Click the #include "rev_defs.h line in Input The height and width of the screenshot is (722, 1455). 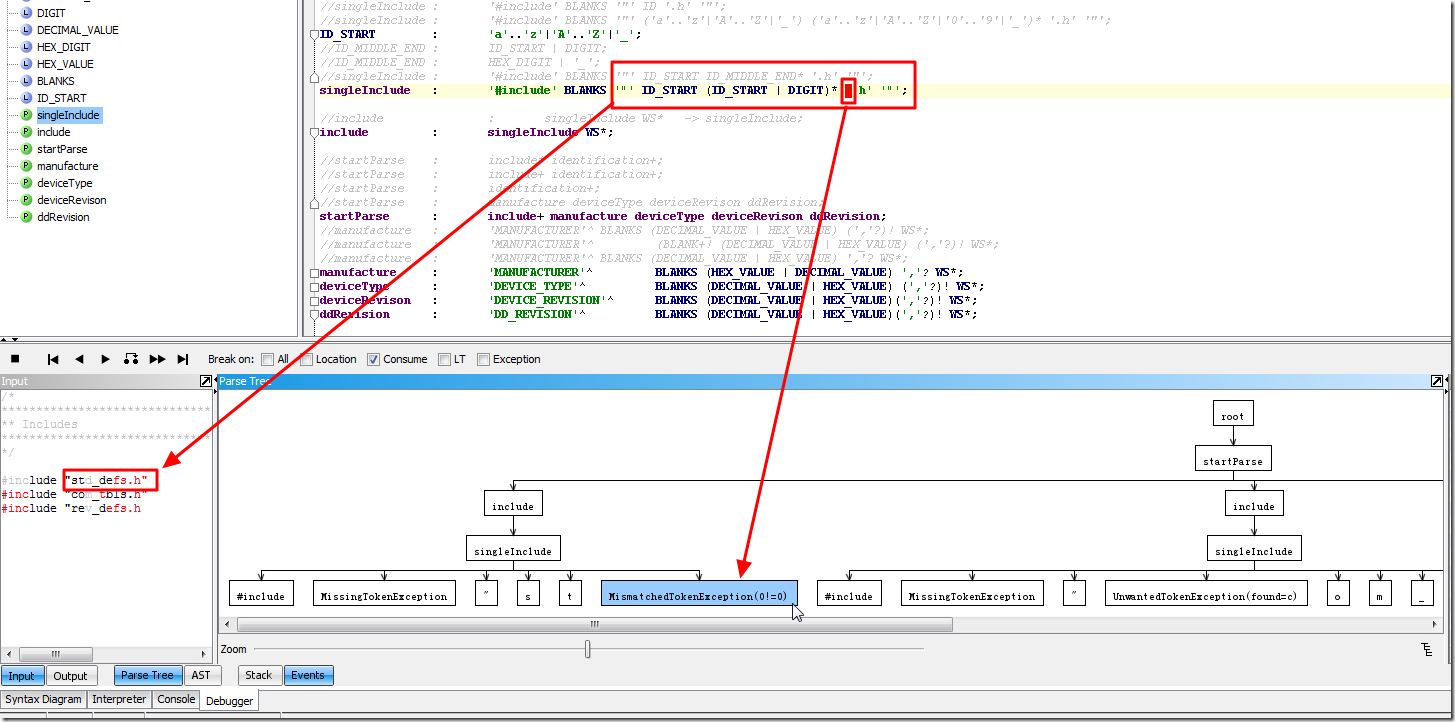coord(71,508)
